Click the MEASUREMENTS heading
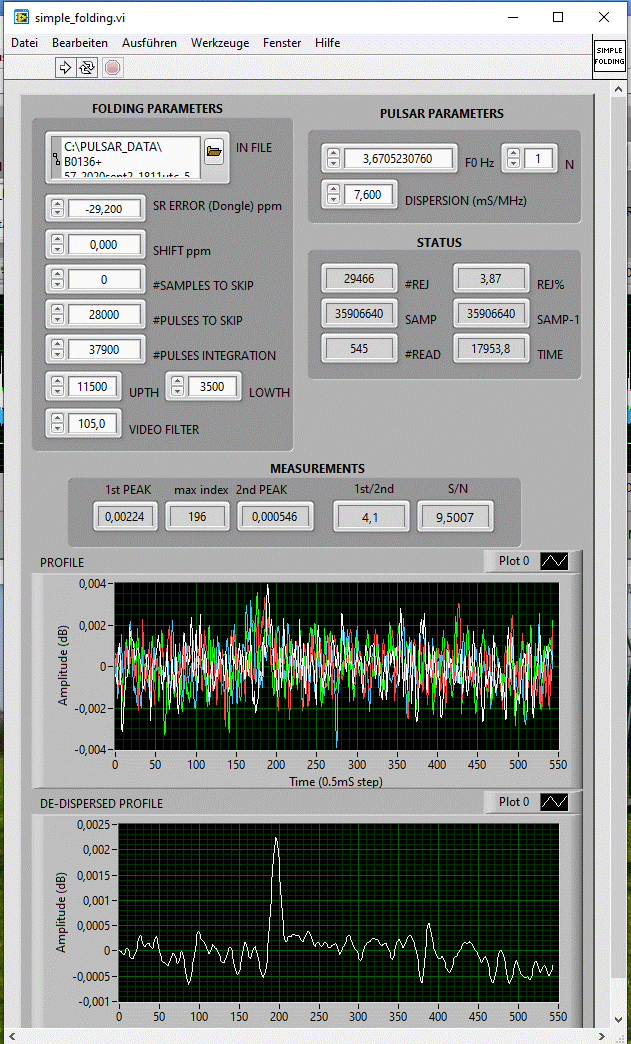 click(317, 469)
